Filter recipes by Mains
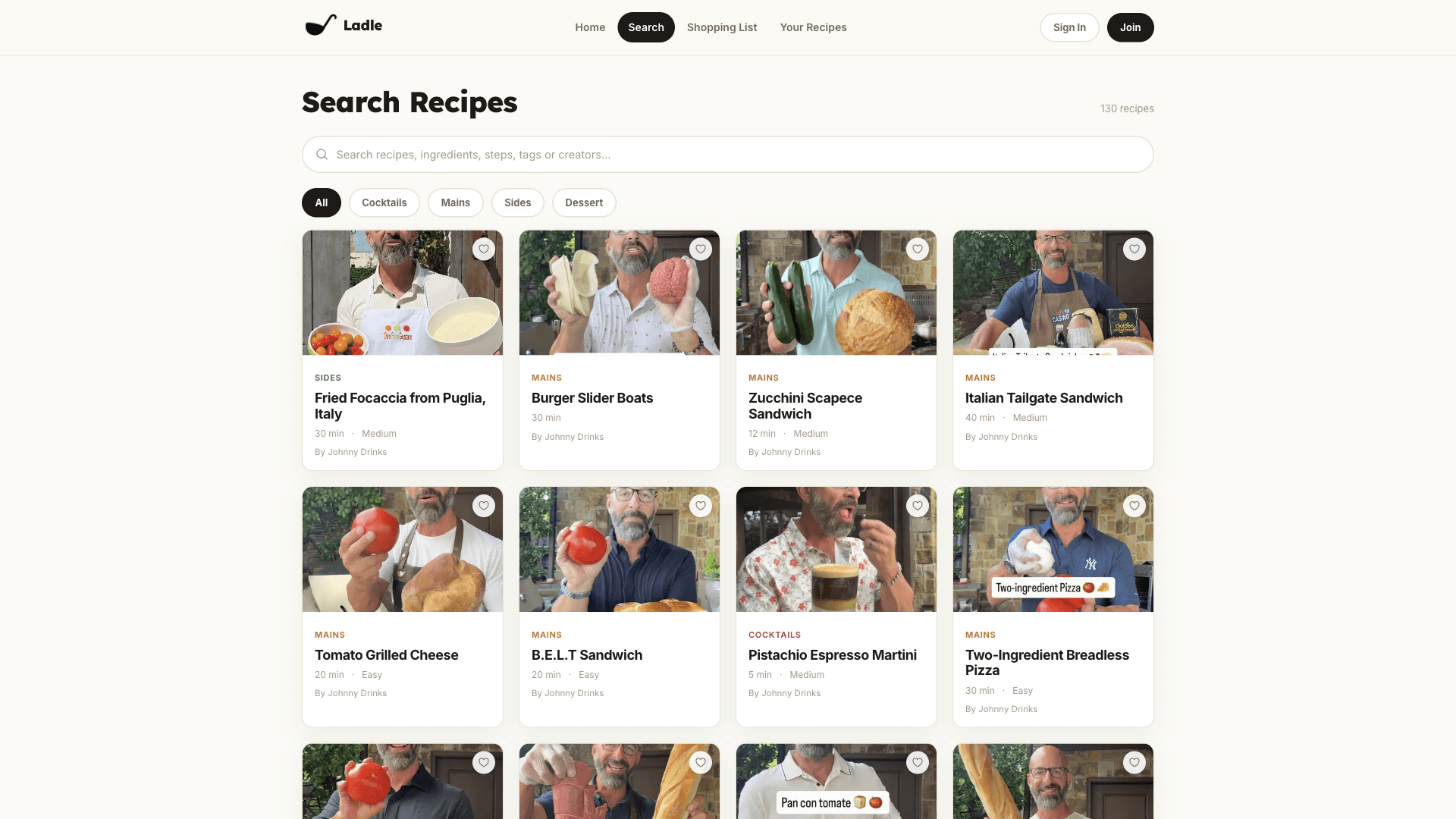Image resolution: width=1456 pixels, height=819 pixels. click(456, 202)
